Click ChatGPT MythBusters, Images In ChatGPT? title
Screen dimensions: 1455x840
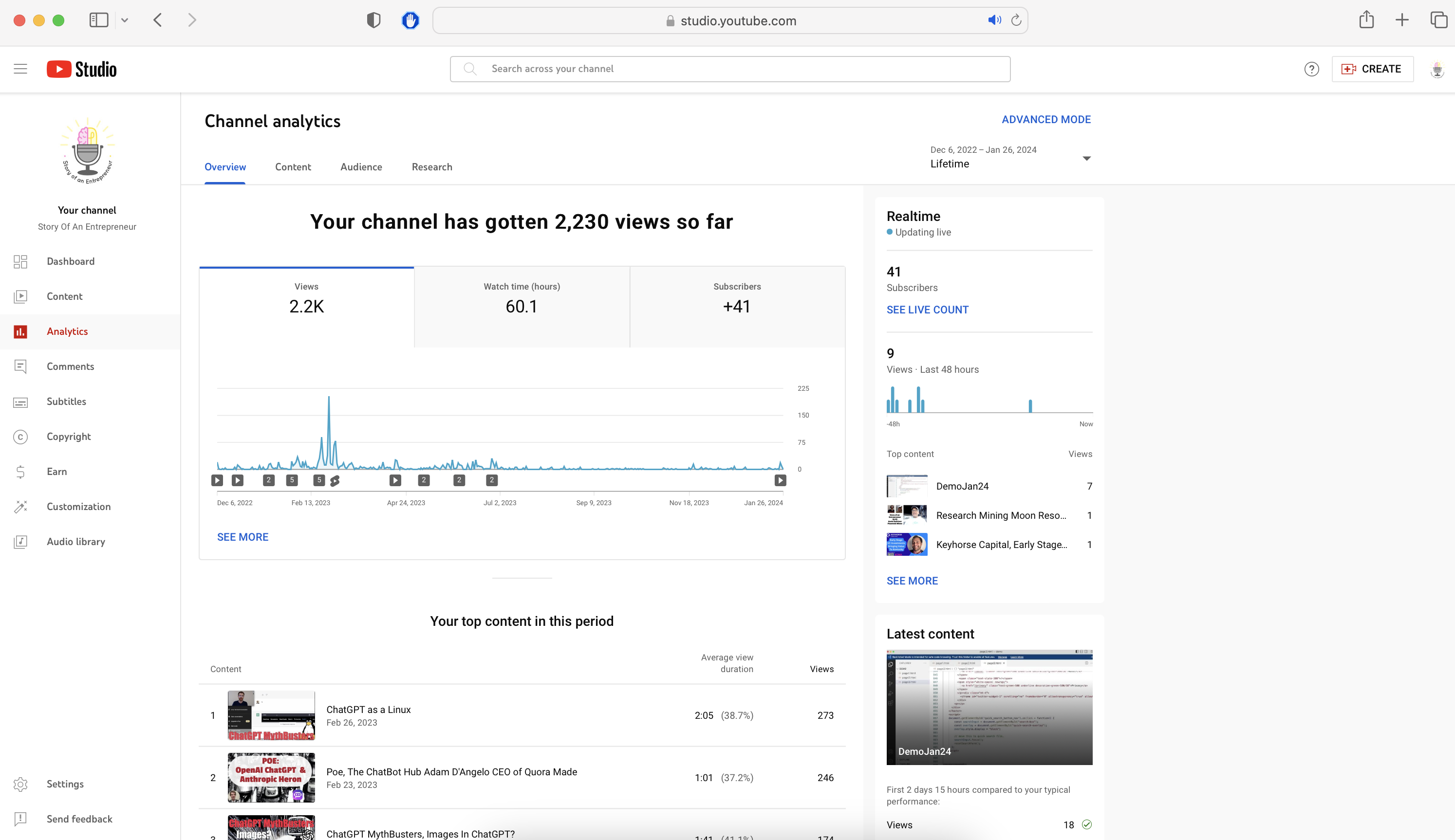pos(420,834)
